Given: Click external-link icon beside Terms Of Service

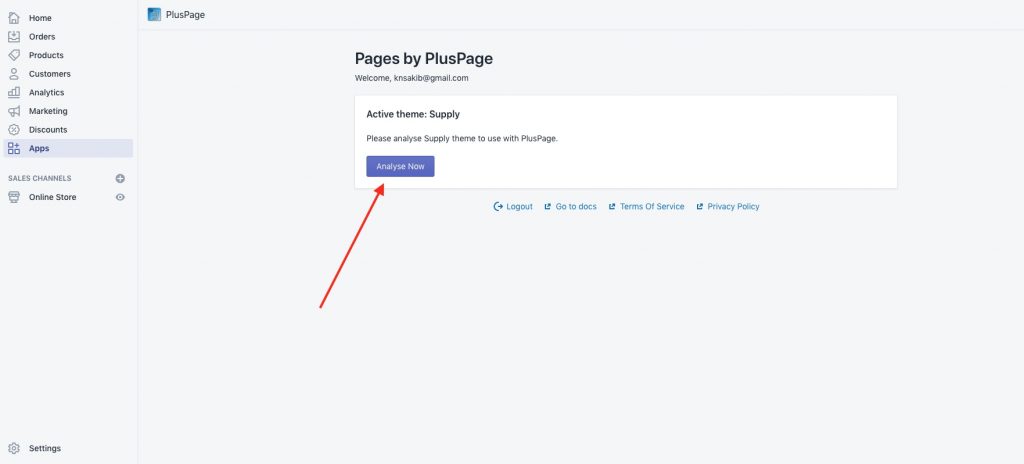Looking at the screenshot, I should (612, 207).
